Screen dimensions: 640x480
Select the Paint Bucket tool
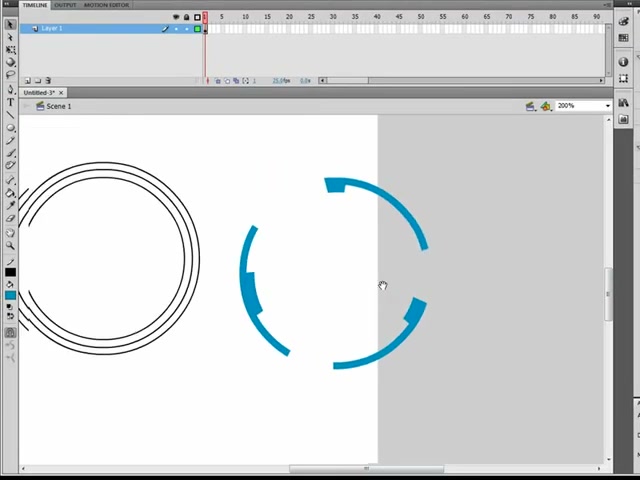[10, 193]
